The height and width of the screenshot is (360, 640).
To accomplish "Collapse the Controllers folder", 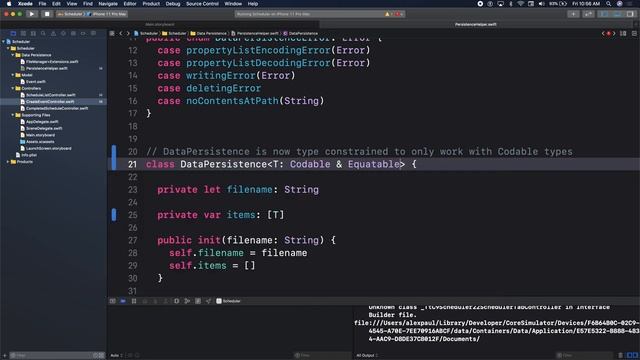I will click(x=13, y=88).
